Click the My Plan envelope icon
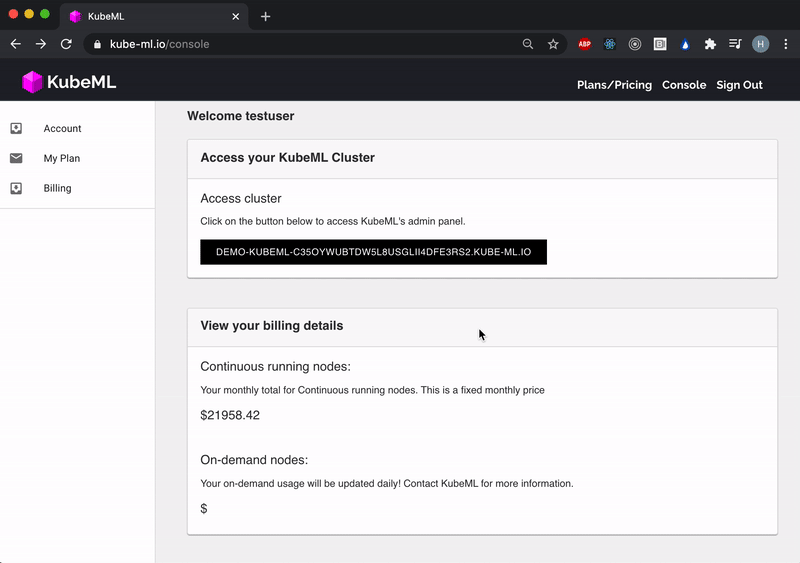This screenshot has height=563, width=800. pos(16,158)
